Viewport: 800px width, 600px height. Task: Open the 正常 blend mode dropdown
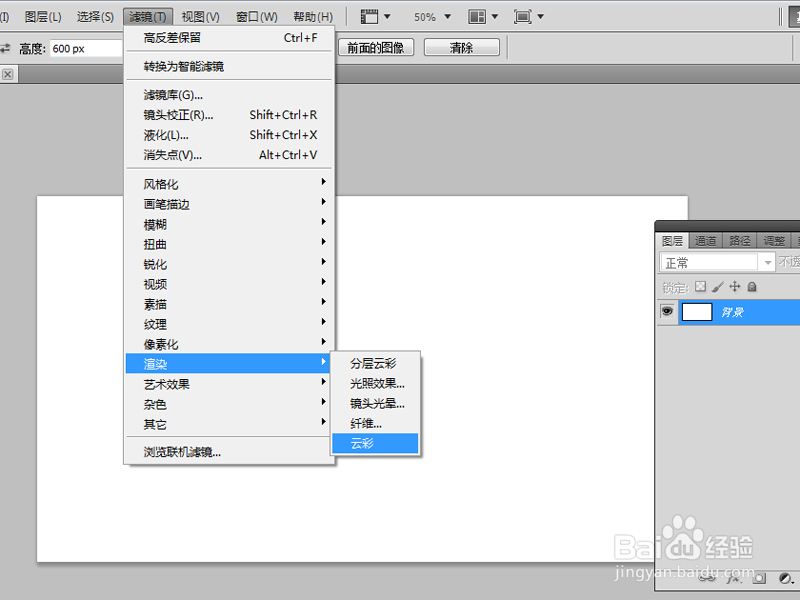pos(717,262)
